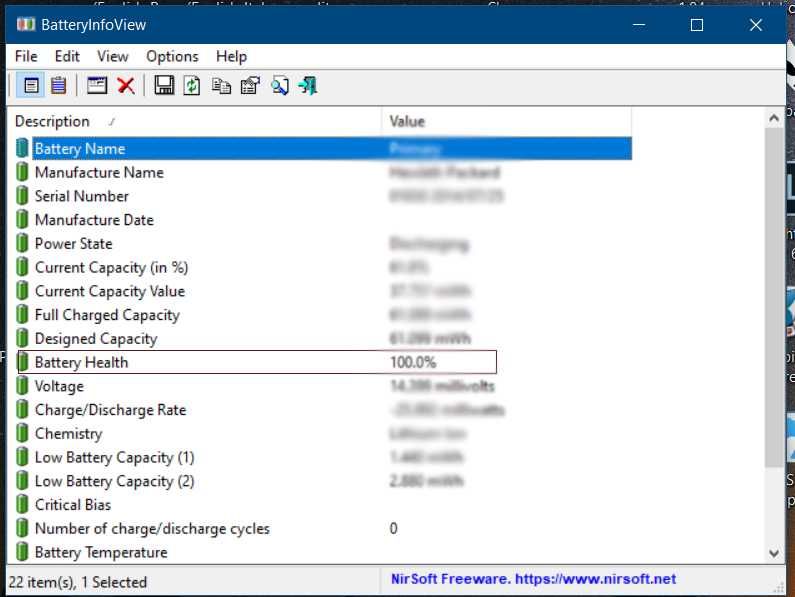Click the window-form toolbar icon beside red X
The height and width of the screenshot is (597, 795).
[96, 86]
